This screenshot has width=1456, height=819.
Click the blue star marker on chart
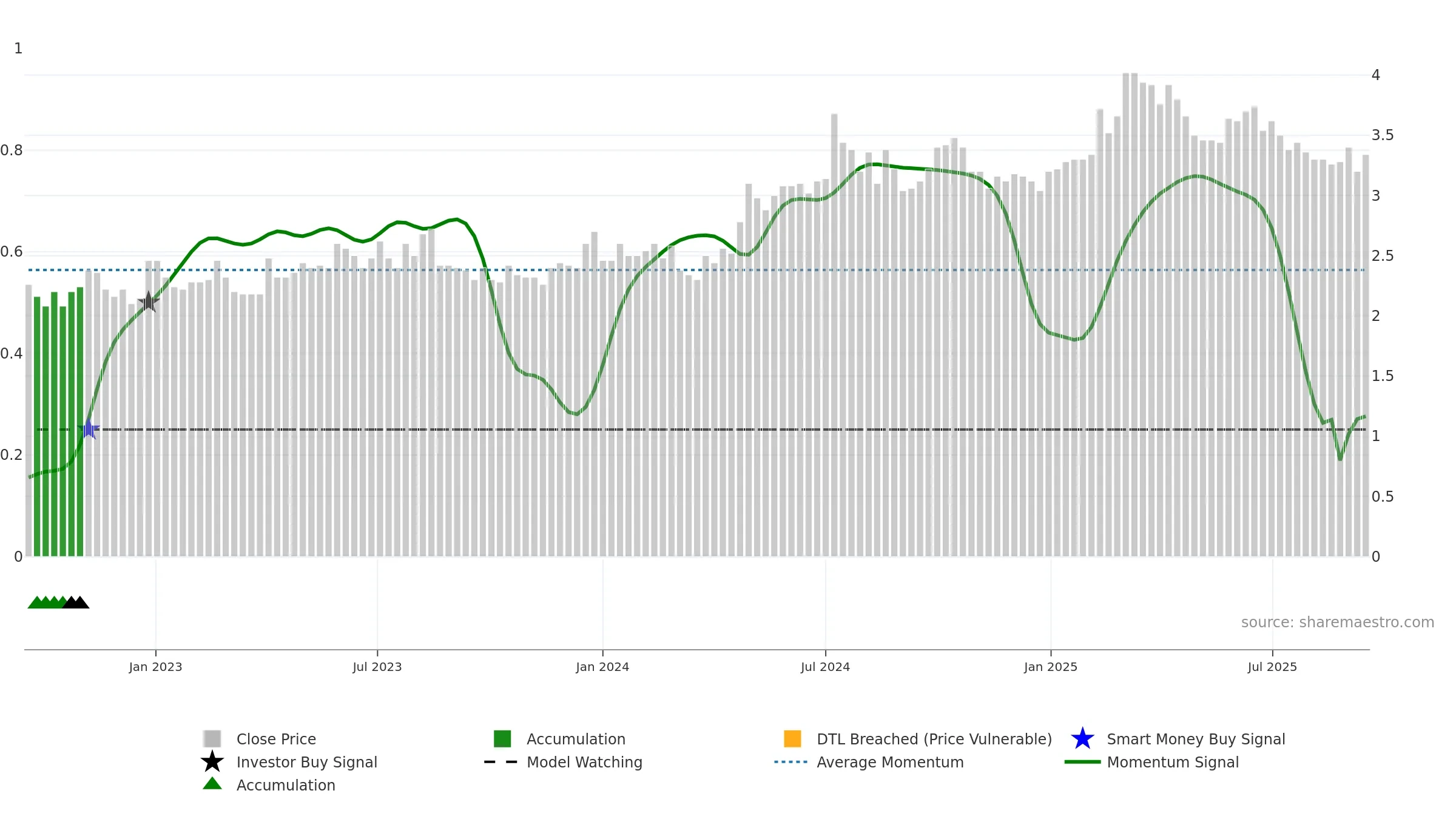point(89,429)
